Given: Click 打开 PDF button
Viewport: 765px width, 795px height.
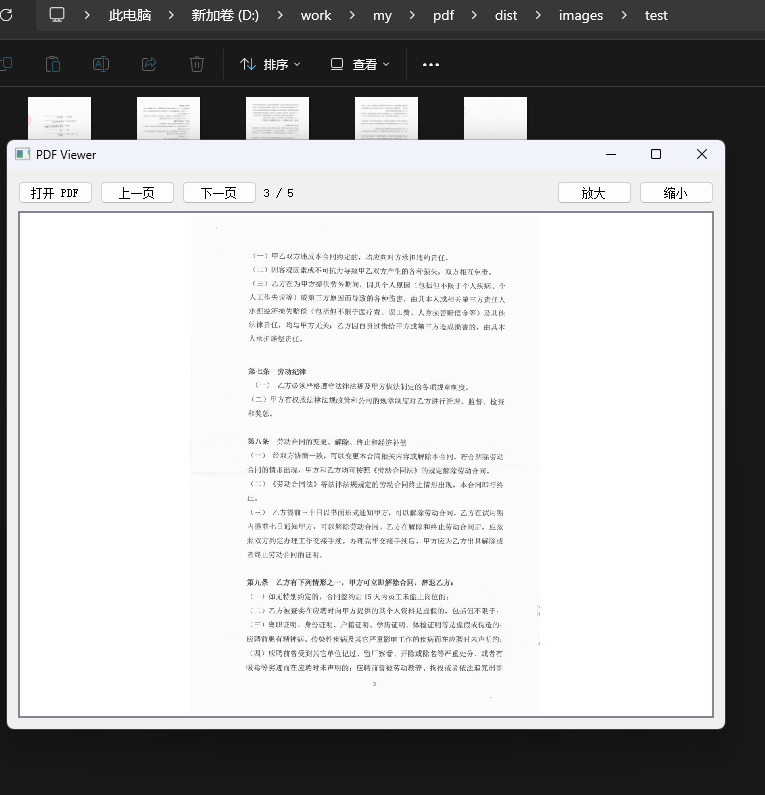Looking at the screenshot, I should click(x=55, y=193).
